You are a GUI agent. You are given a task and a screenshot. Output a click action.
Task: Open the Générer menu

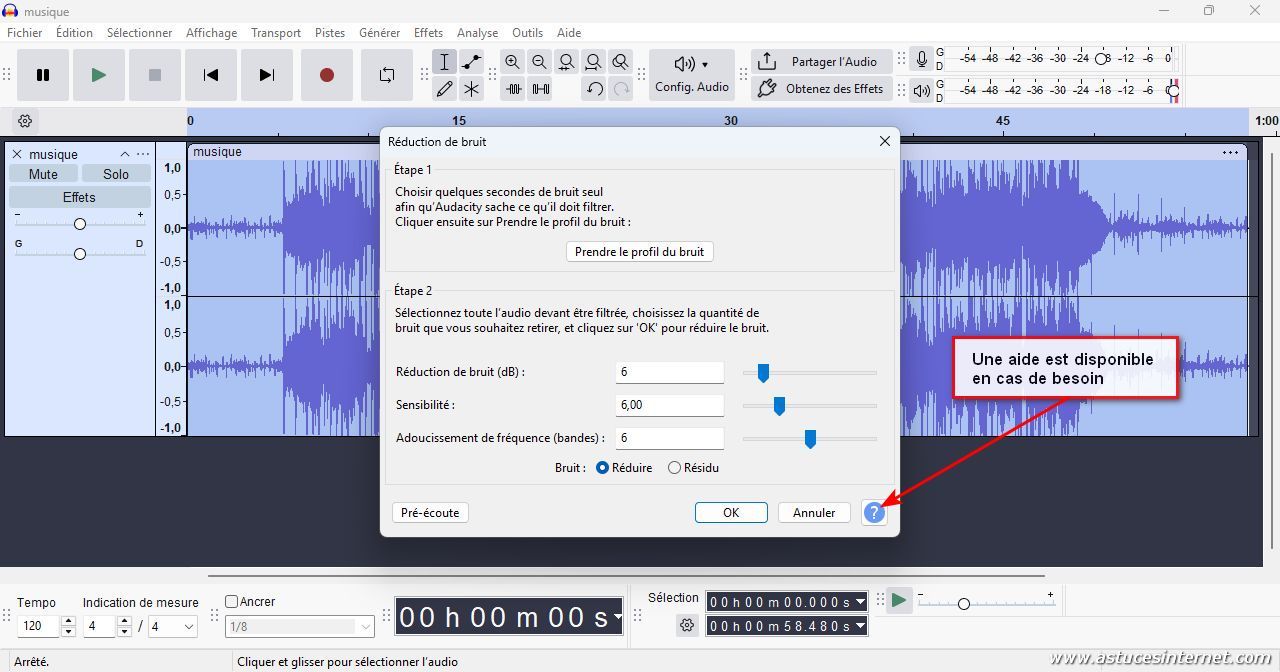coord(379,33)
